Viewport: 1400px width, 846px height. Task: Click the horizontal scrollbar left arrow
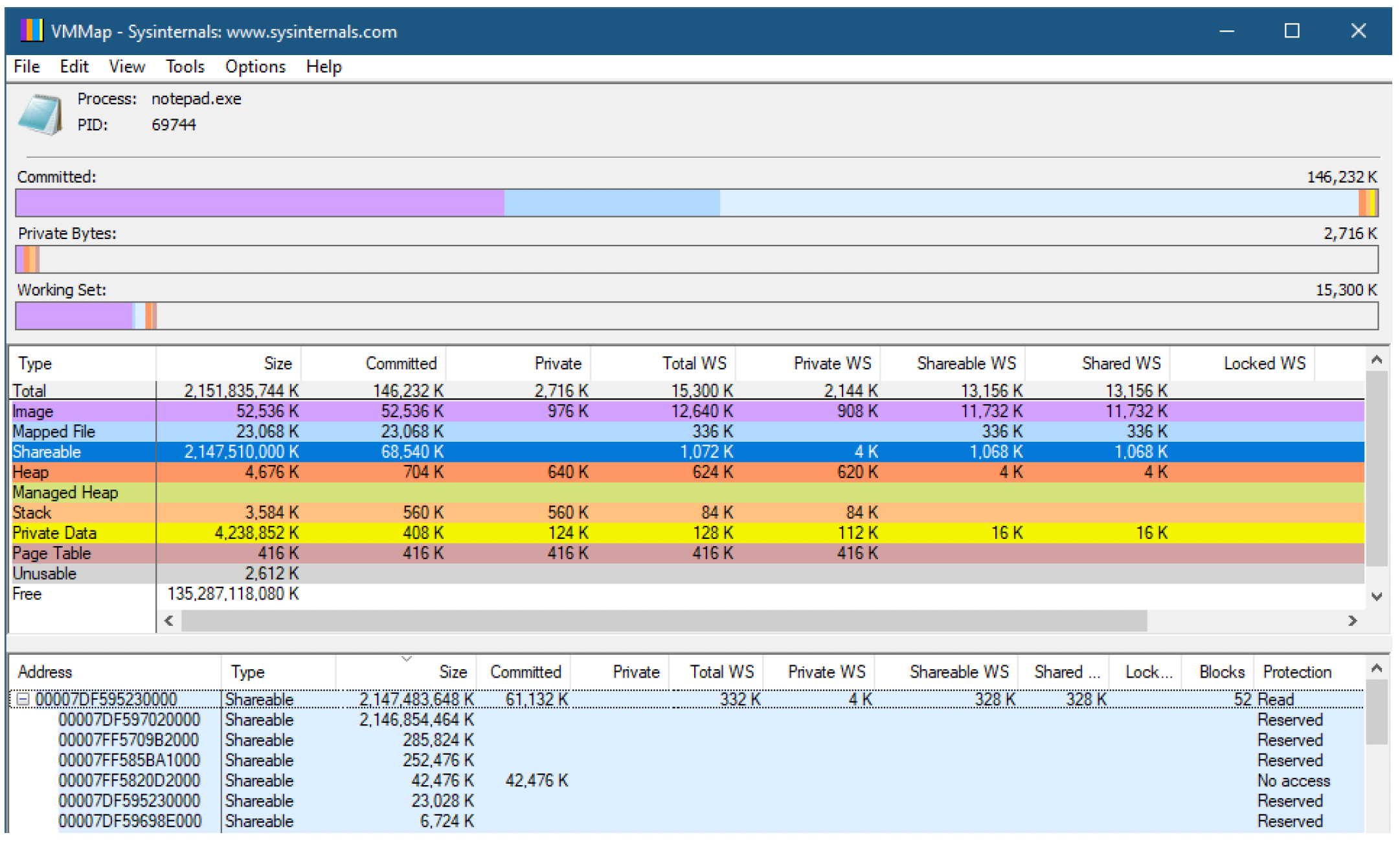(170, 621)
